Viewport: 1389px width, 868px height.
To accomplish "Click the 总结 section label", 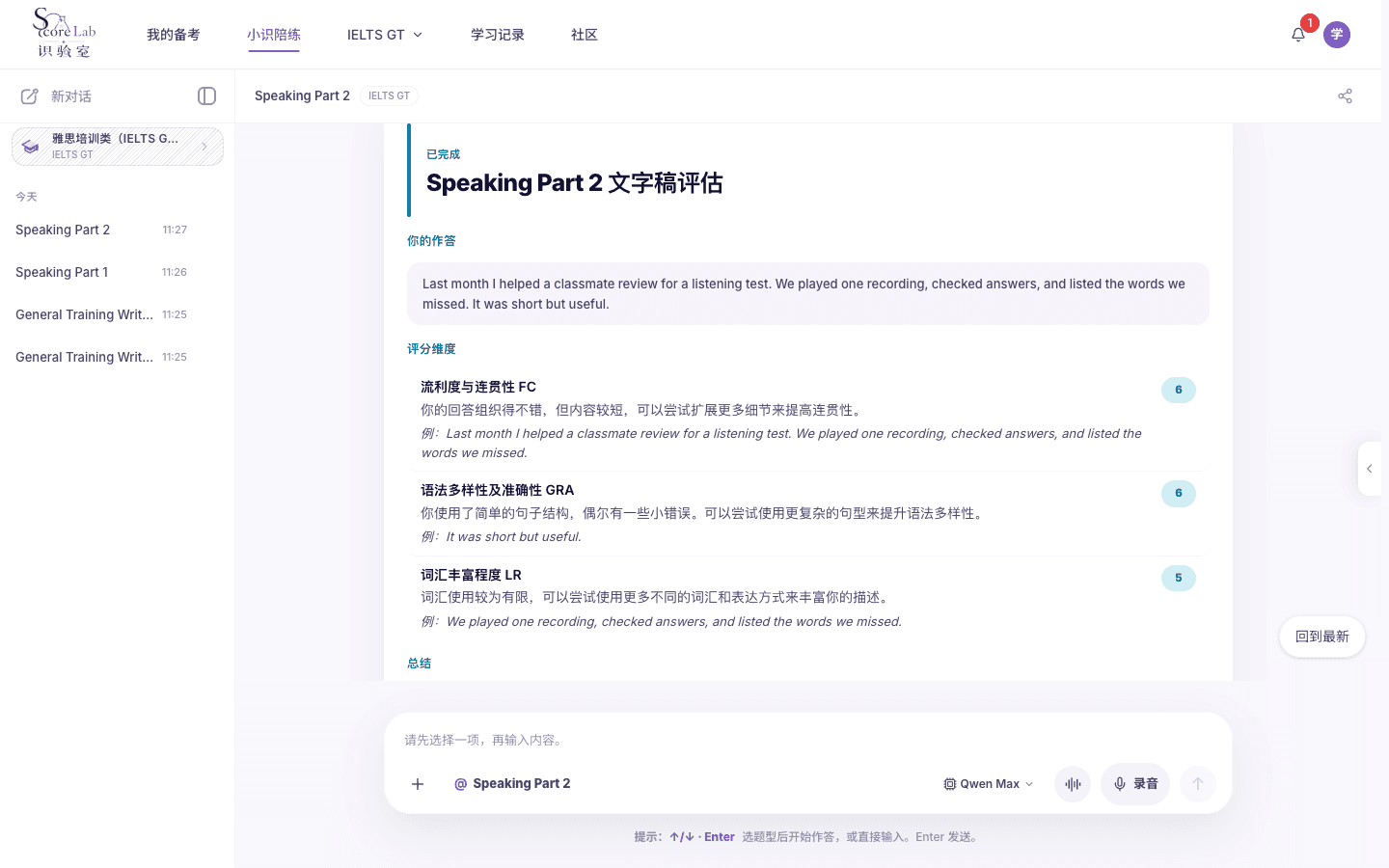I will (420, 664).
